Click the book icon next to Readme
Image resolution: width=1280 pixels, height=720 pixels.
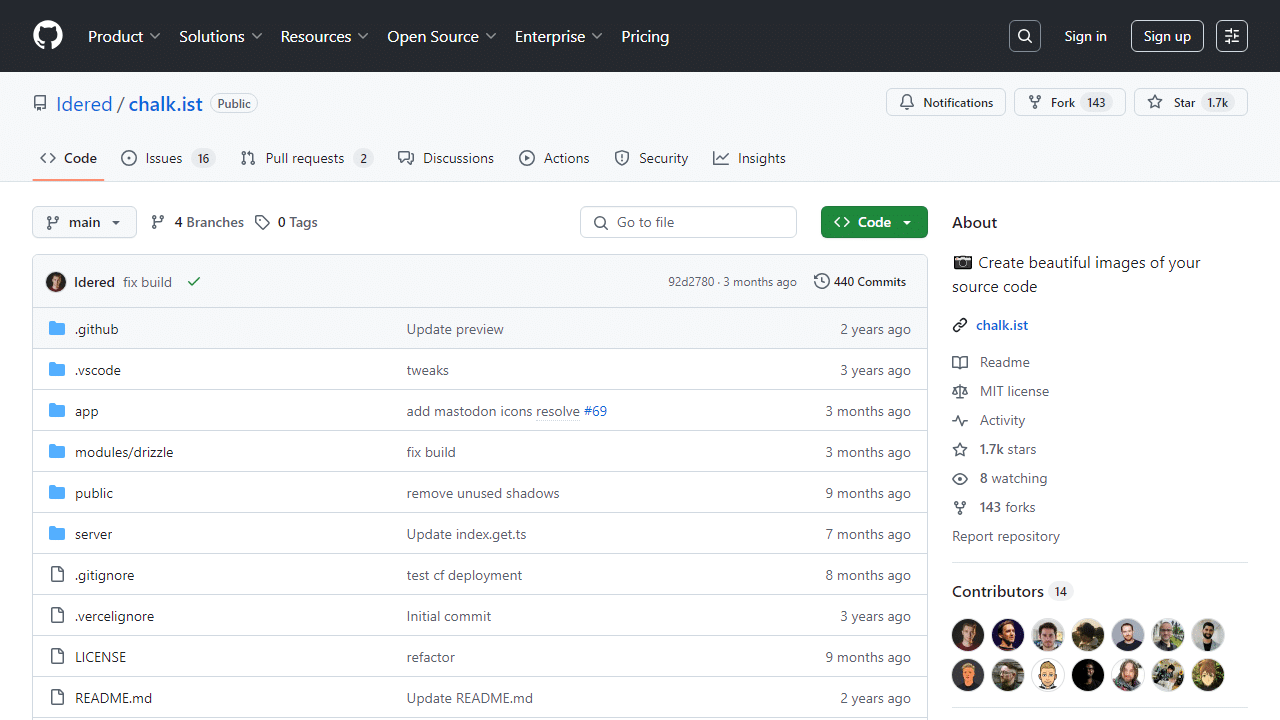960,362
